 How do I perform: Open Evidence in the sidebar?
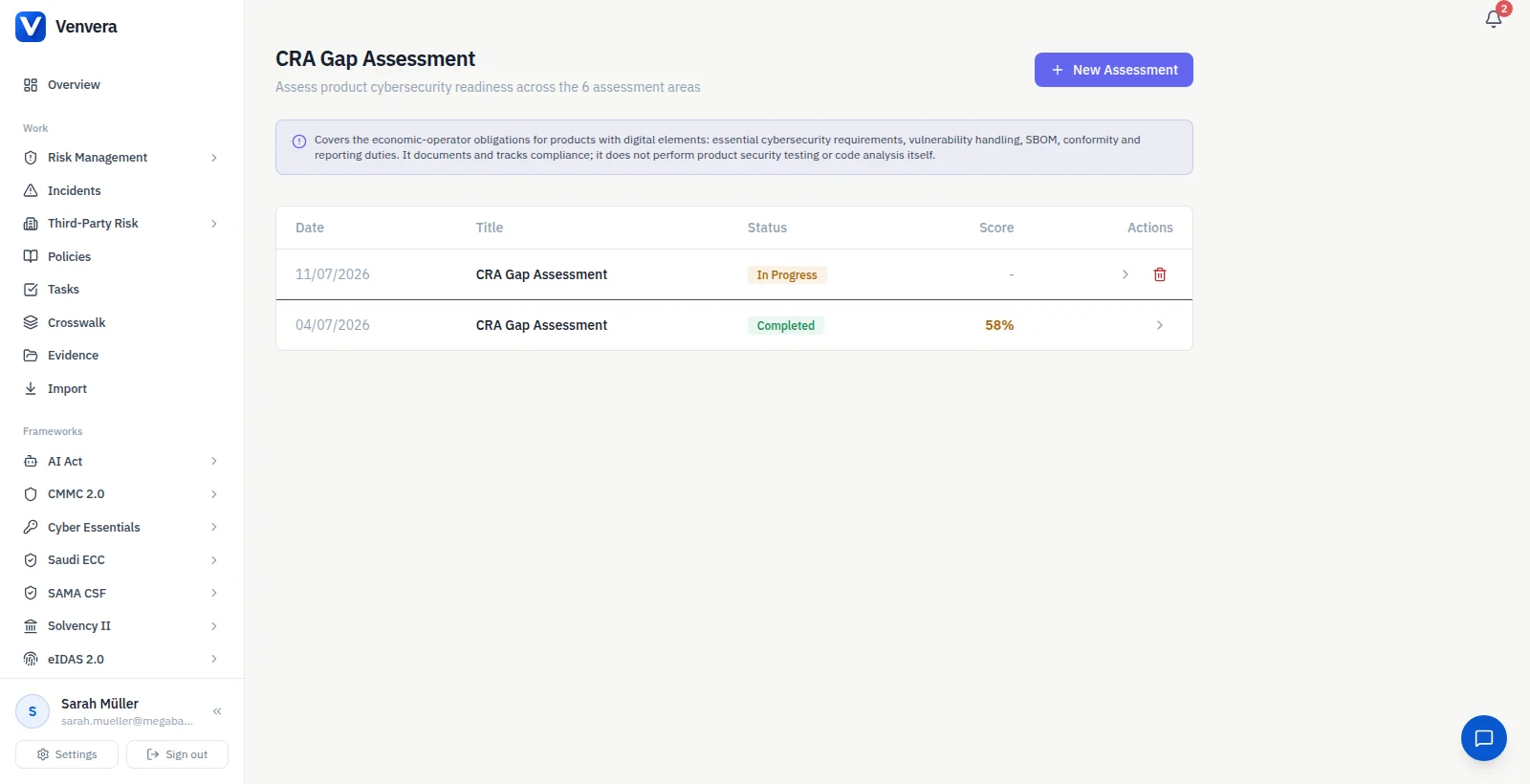[121, 356]
